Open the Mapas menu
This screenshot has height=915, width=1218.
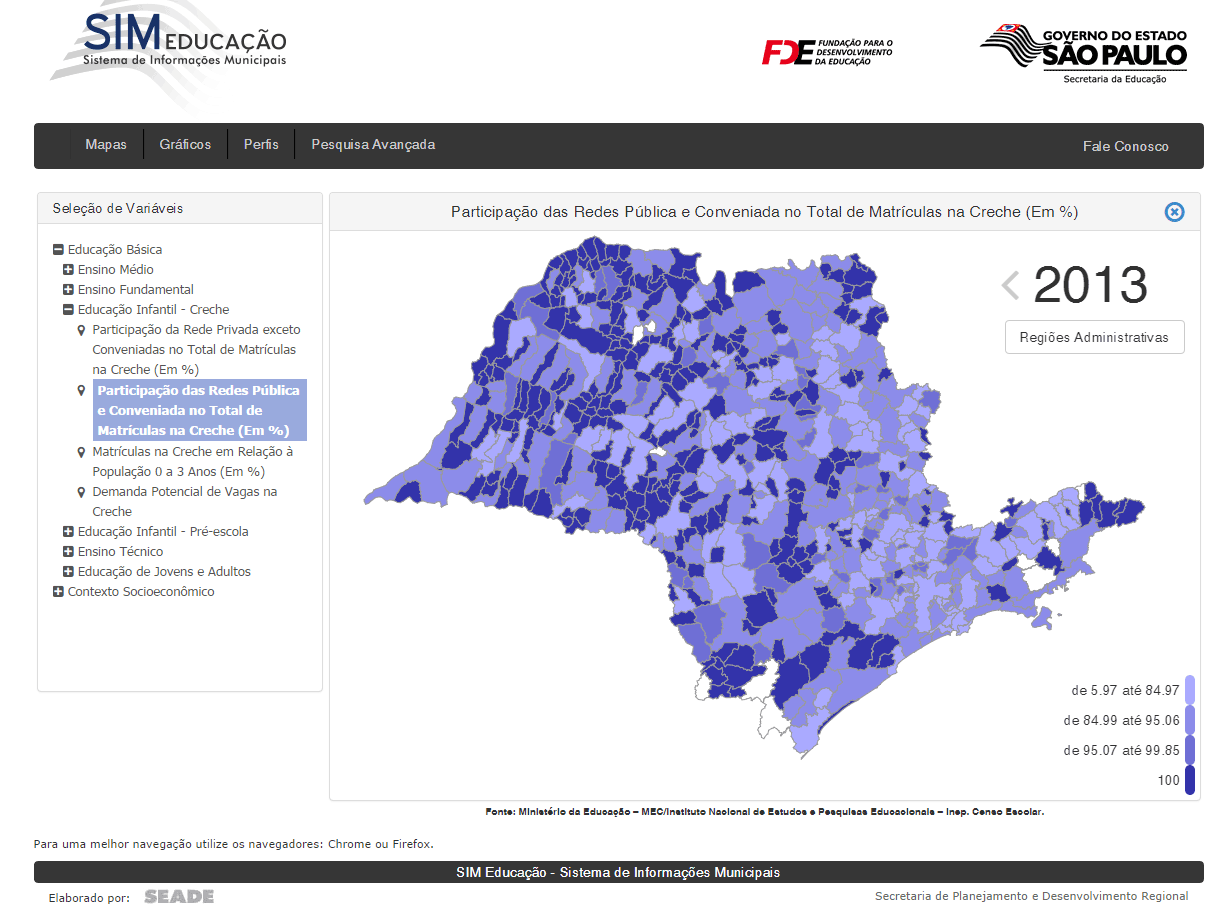[106, 145]
